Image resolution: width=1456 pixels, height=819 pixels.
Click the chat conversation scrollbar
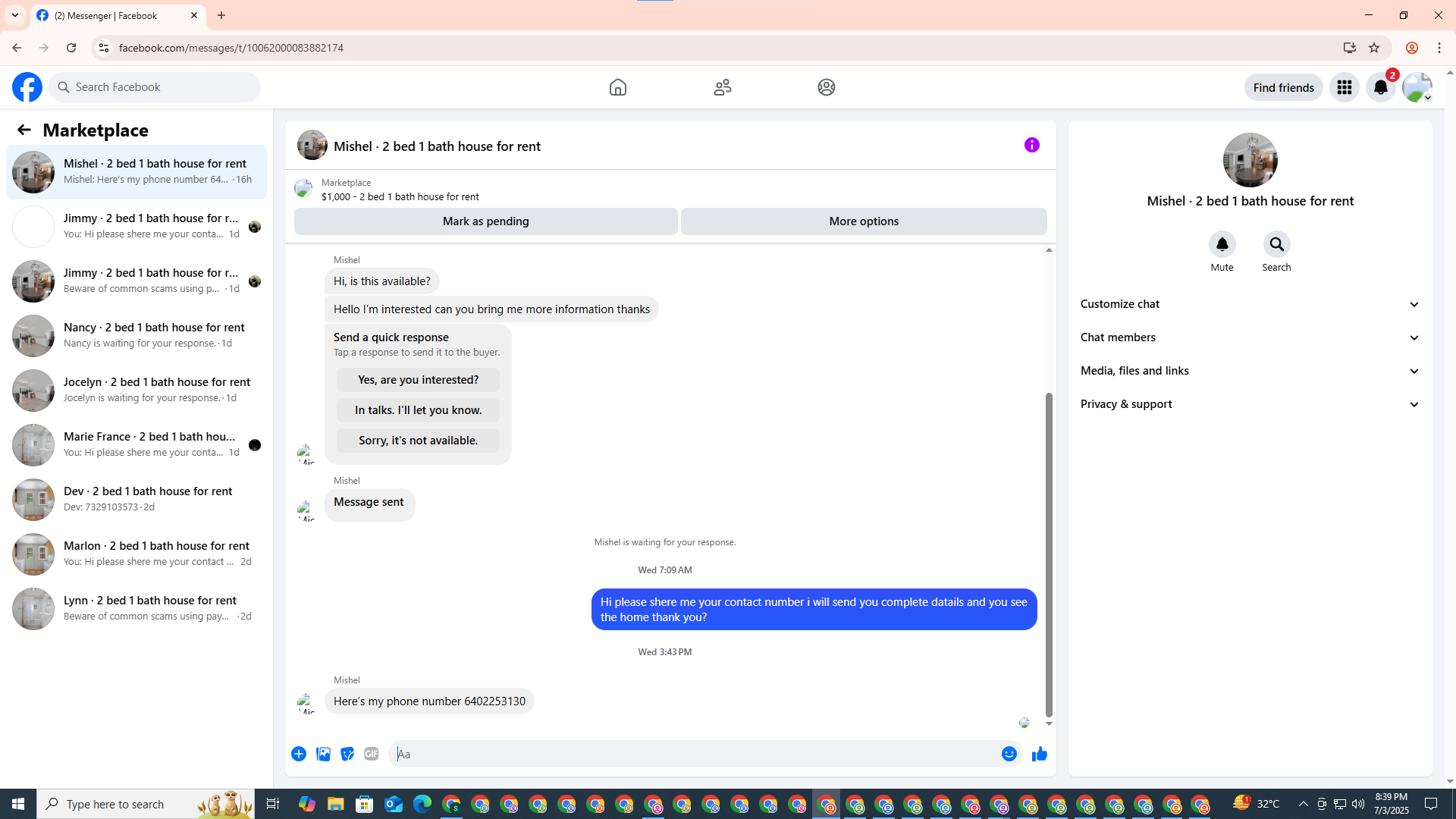coord(1049,554)
